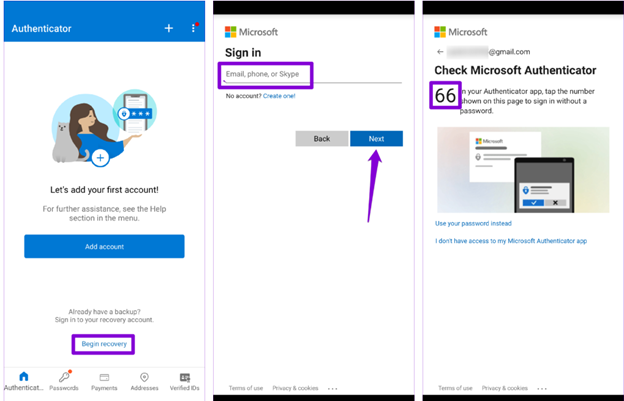Tap the plus icon to add account
The image size is (624, 401).
[x=169, y=29]
